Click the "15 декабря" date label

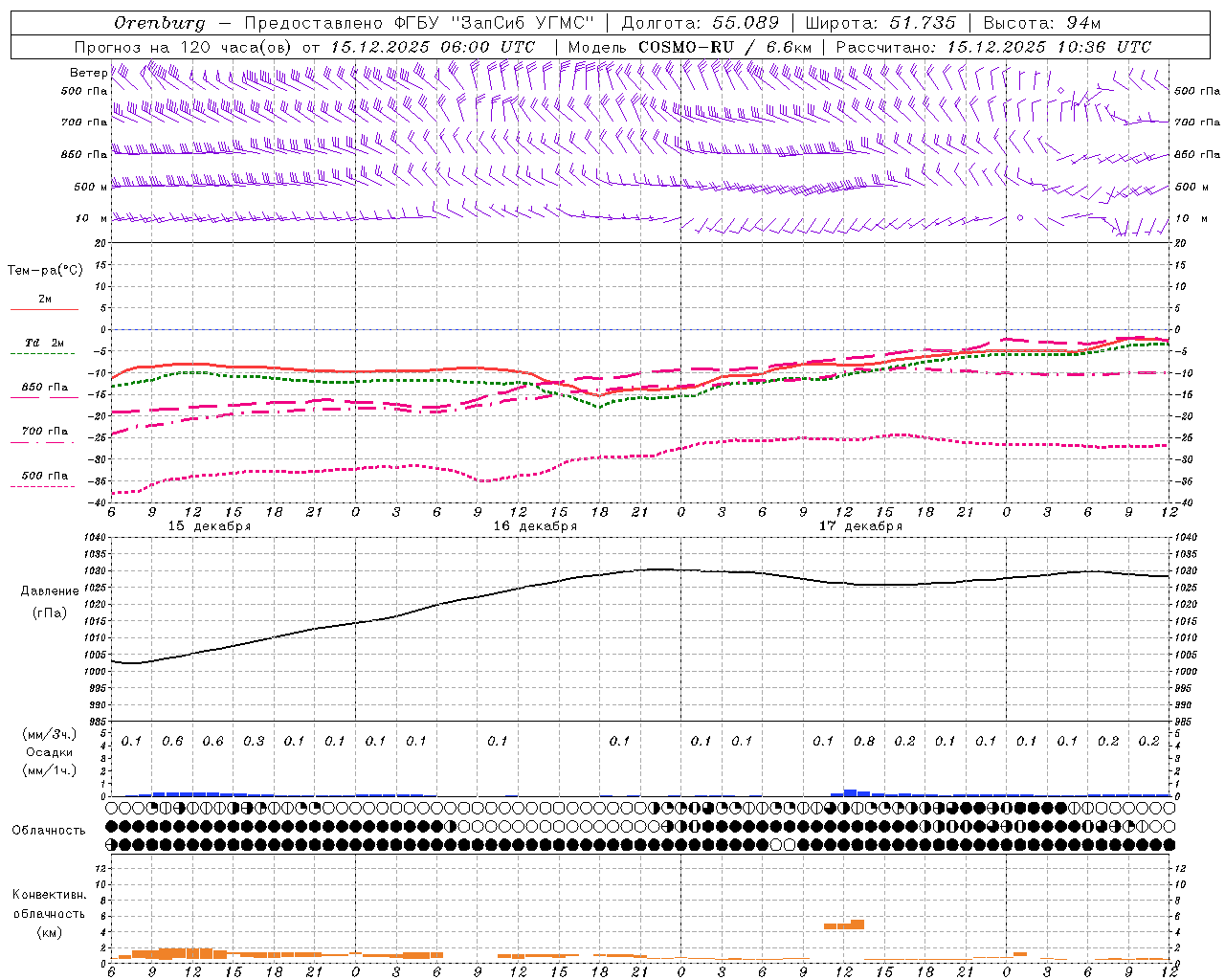coord(210,526)
